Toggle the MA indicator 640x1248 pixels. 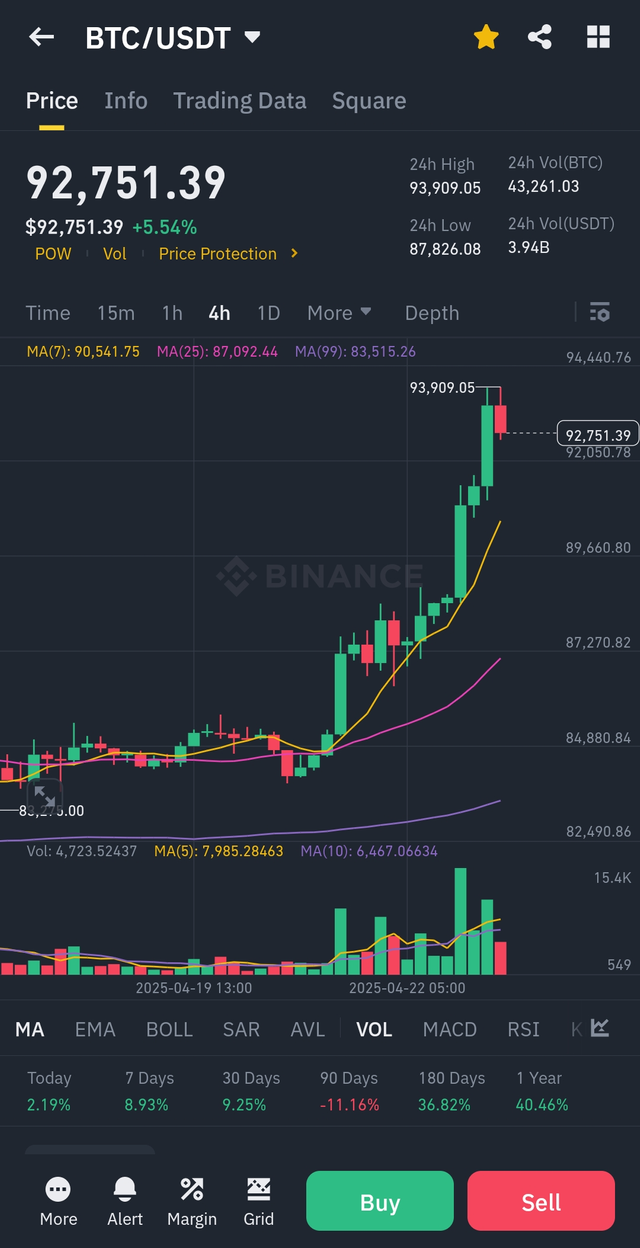tap(30, 1029)
